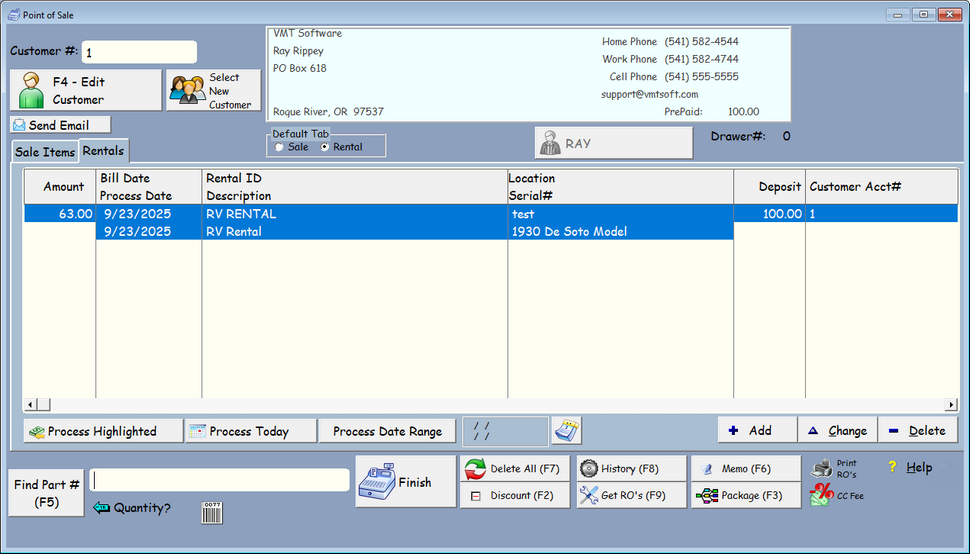Image resolution: width=970 pixels, height=554 pixels.
Task: Switch to the Rentals tab
Action: click(x=103, y=151)
